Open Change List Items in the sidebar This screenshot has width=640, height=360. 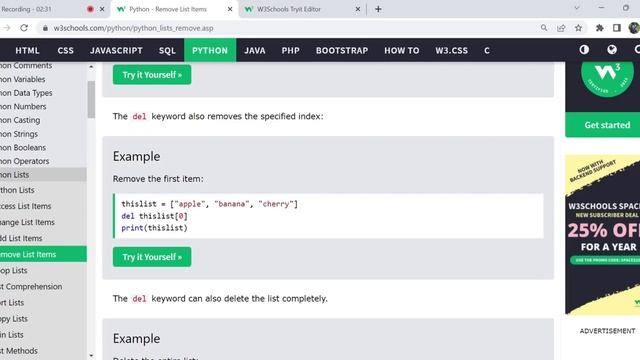43,222
